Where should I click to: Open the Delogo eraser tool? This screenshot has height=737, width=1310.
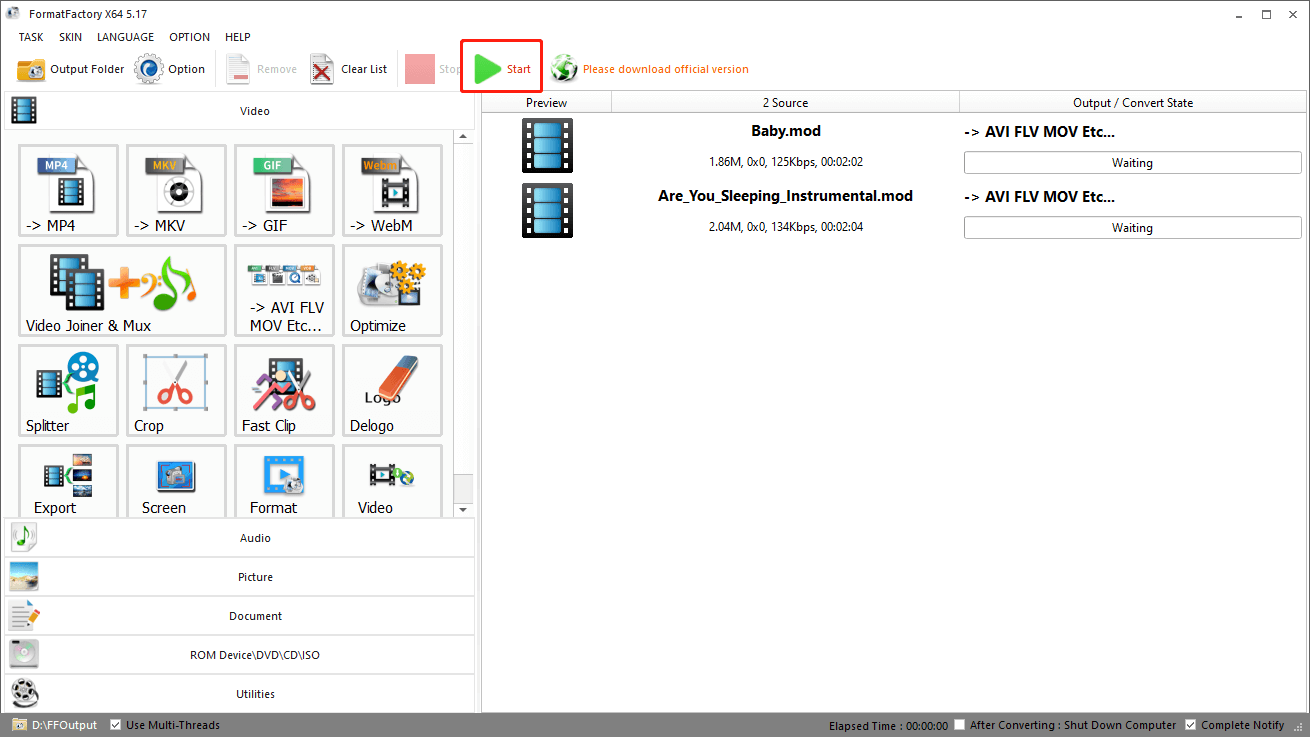click(x=392, y=390)
